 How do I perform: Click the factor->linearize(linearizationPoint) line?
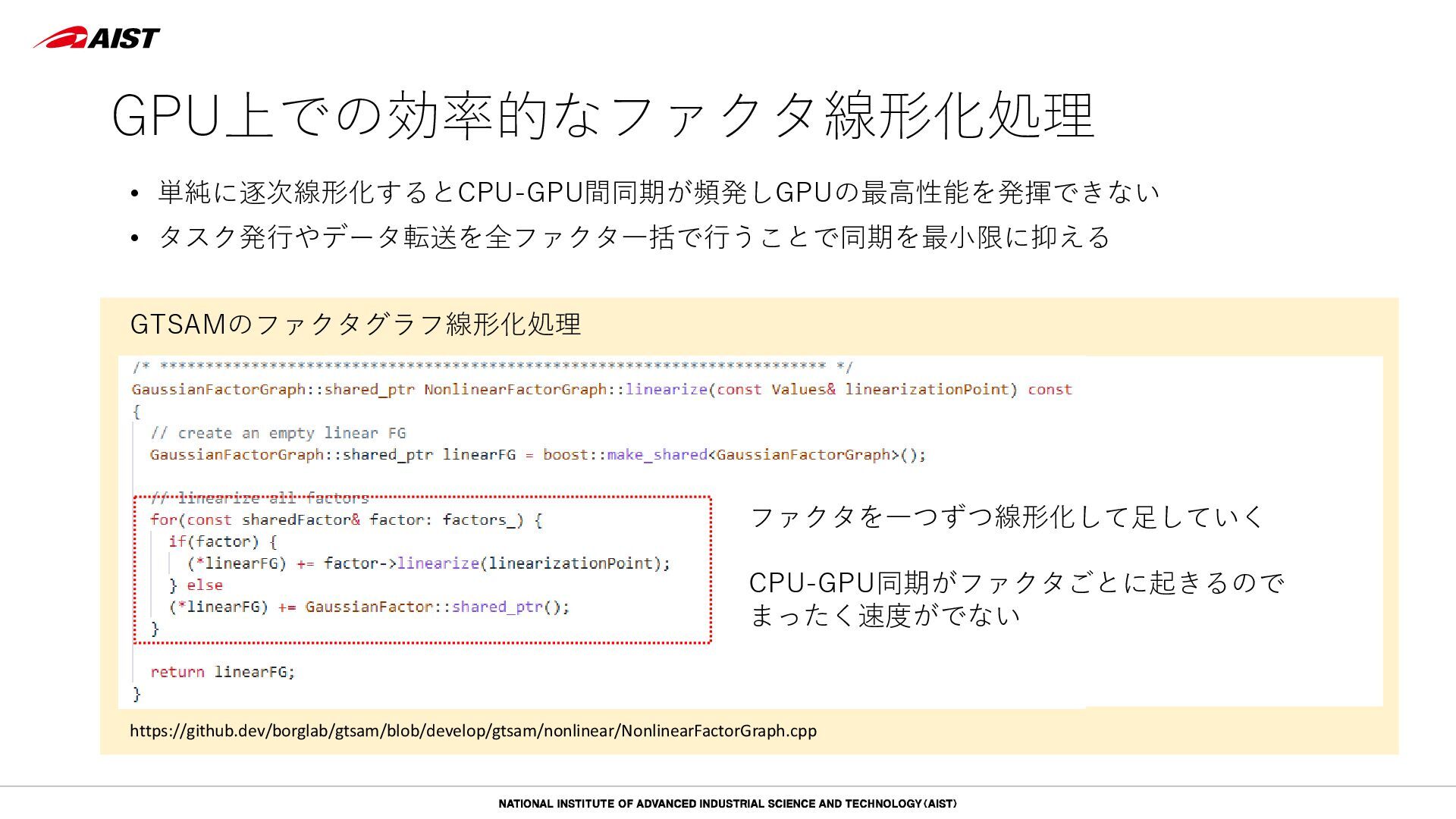428,563
